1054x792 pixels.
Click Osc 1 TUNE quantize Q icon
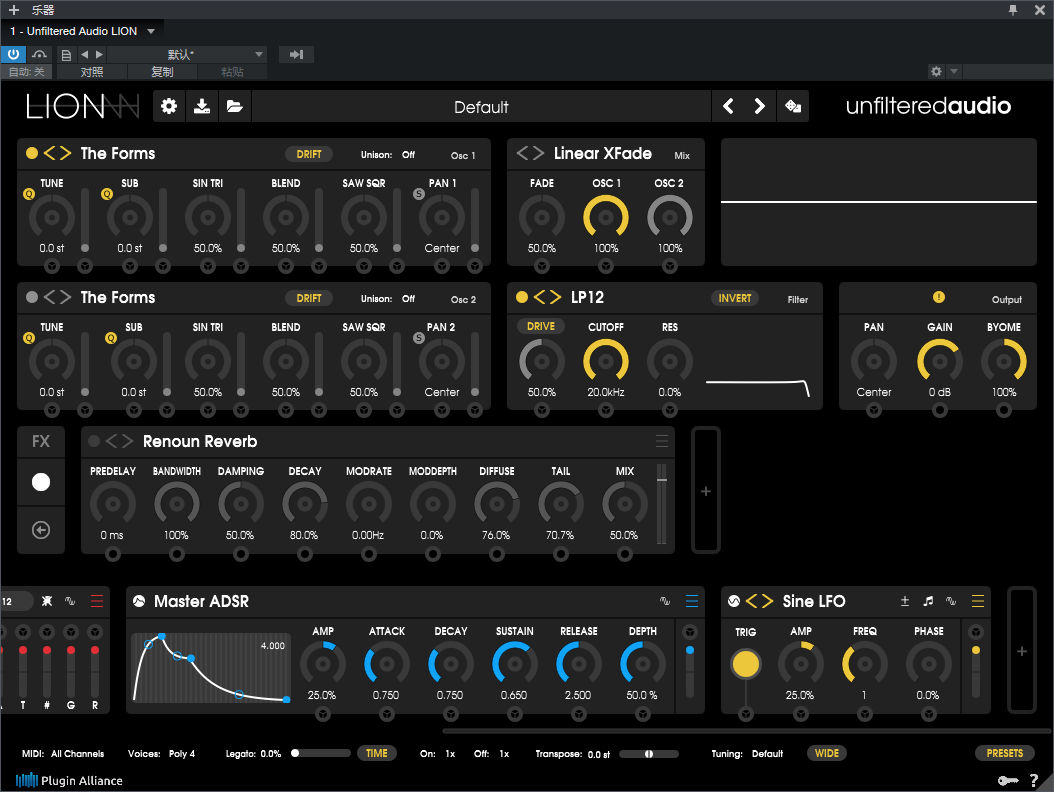pos(29,194)
